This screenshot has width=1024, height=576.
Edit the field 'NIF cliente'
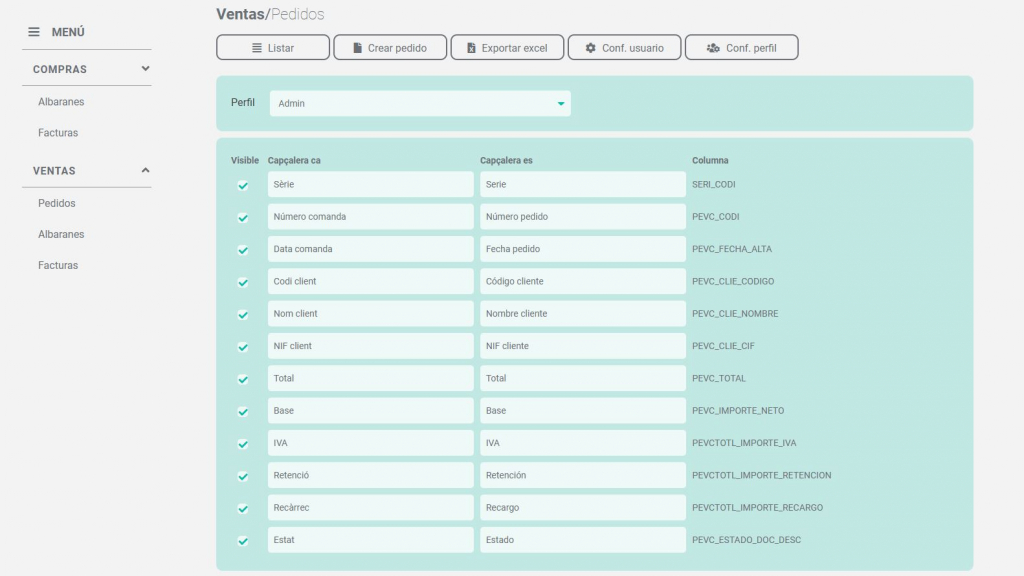point(583,346)
